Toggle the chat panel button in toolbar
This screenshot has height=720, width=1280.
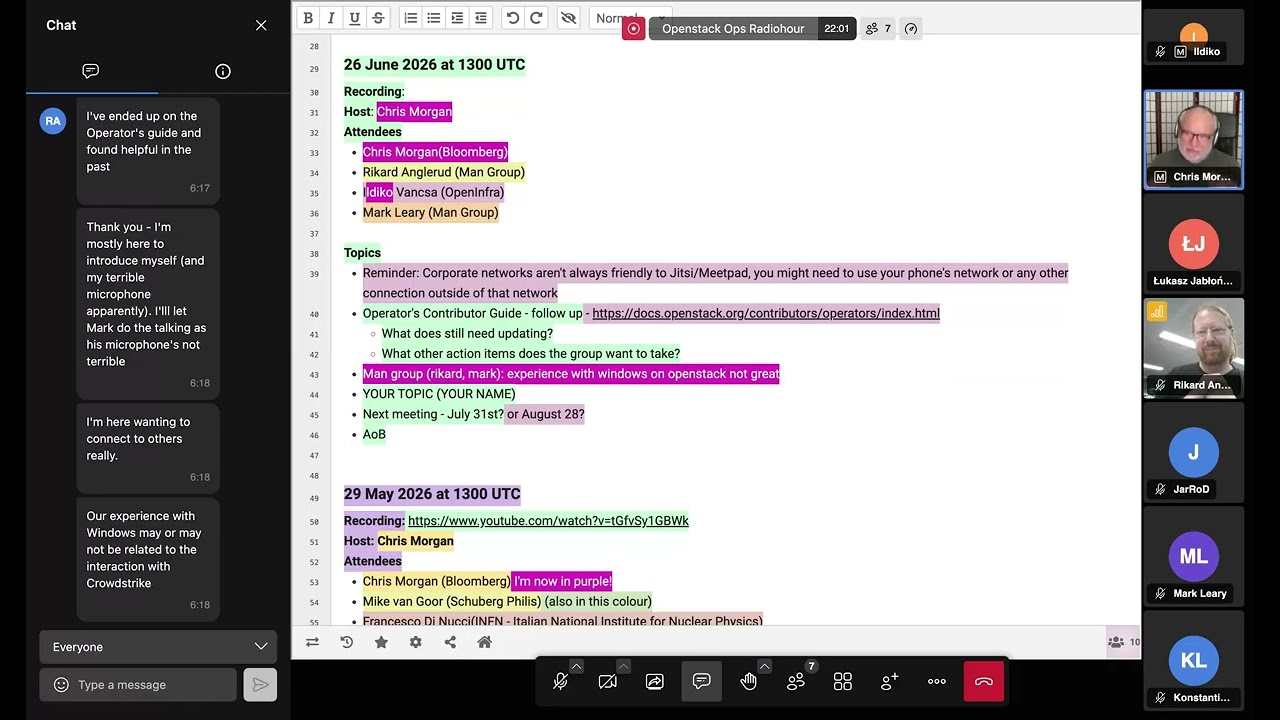tap(702, 682)
